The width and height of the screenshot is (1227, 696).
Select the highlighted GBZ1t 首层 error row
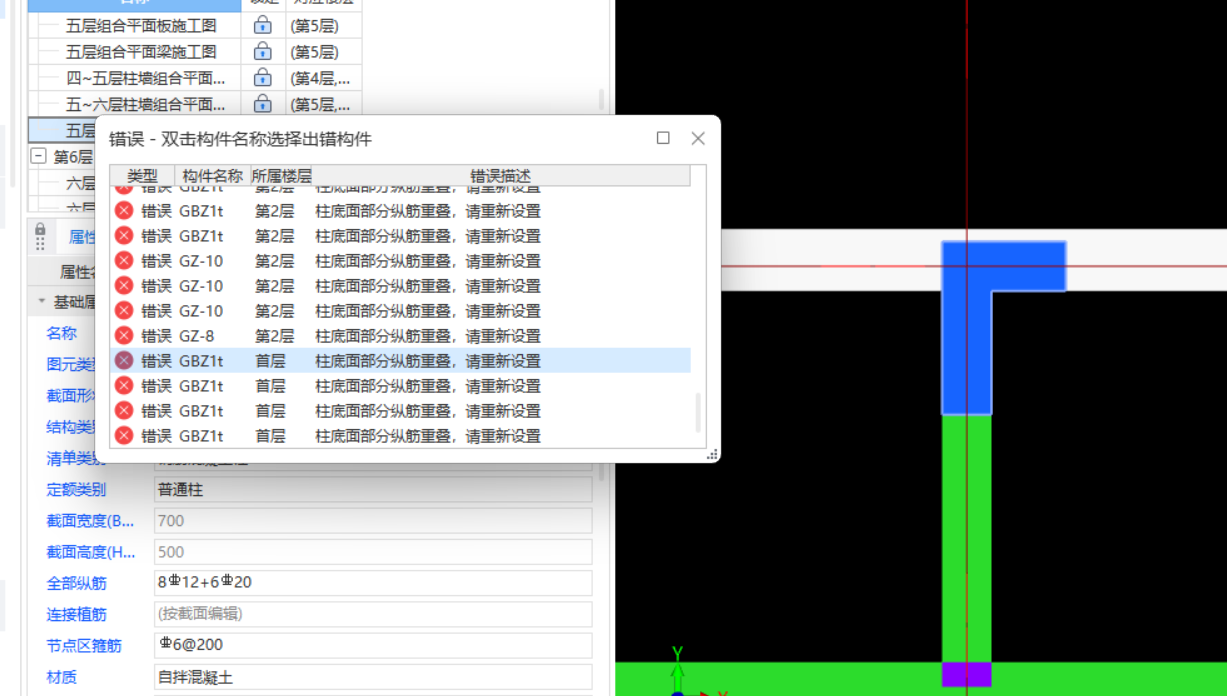pos(400,360)
